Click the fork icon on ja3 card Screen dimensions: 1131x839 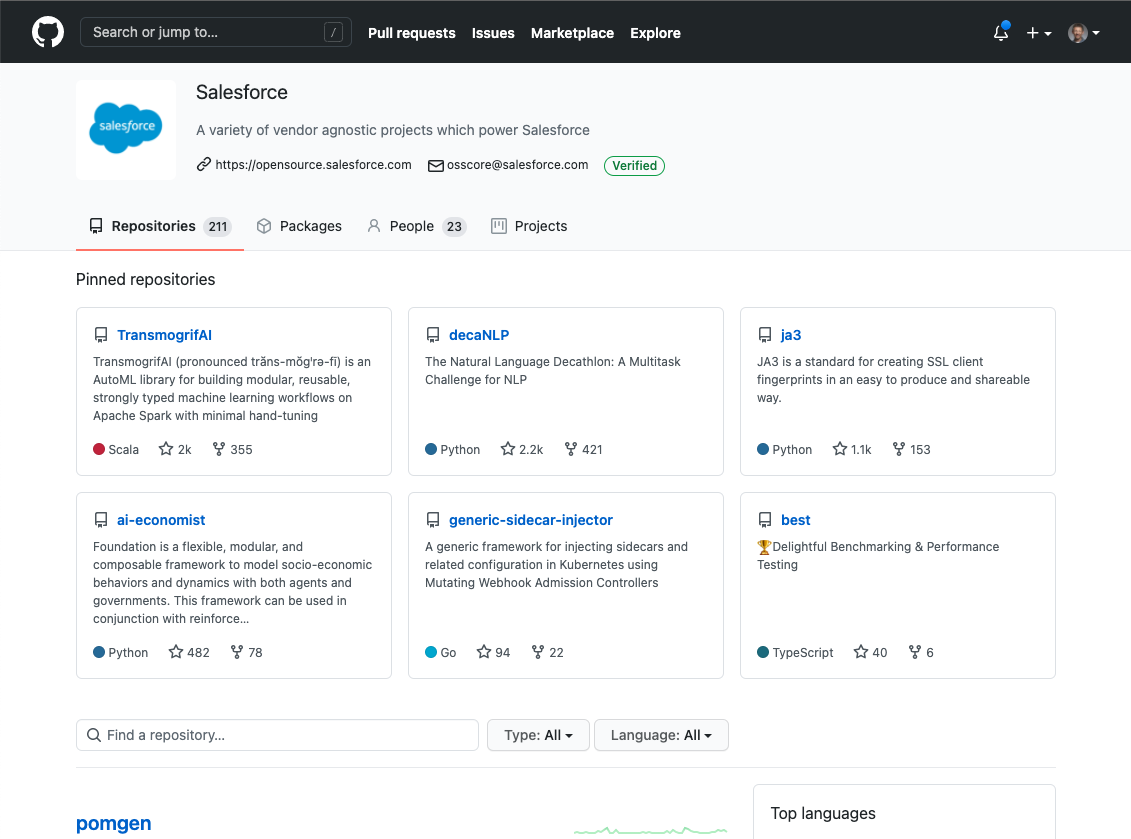pyautogui.click(x=899, y=449)
